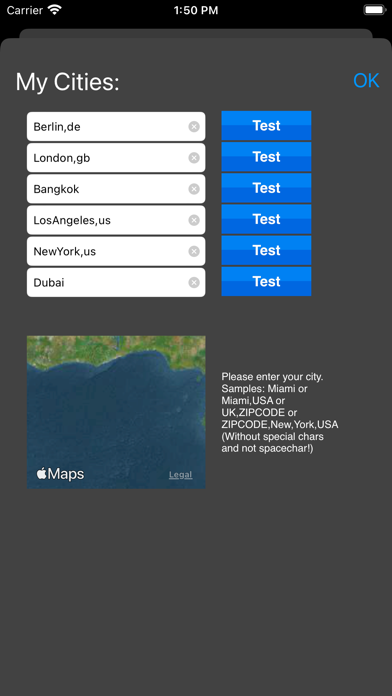Edit the Berlin,de city field

[x=116, y=127]
